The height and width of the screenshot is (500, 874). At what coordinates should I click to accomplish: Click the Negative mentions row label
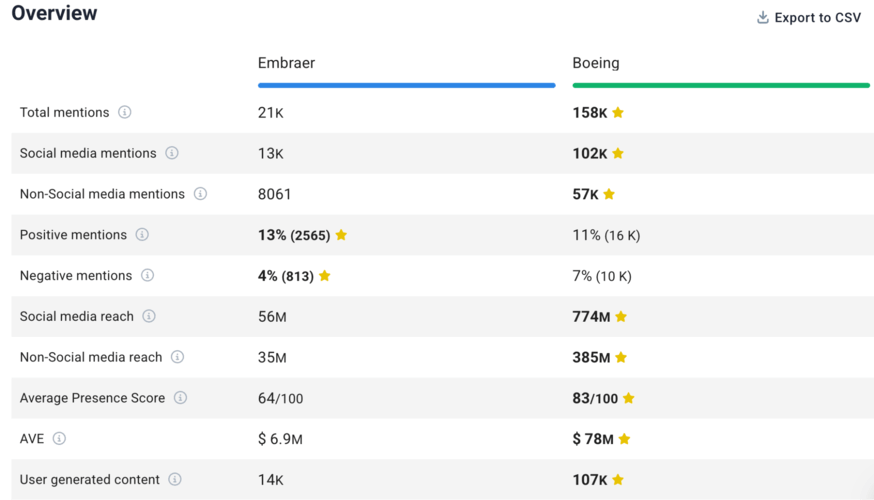tap(76, 275)
